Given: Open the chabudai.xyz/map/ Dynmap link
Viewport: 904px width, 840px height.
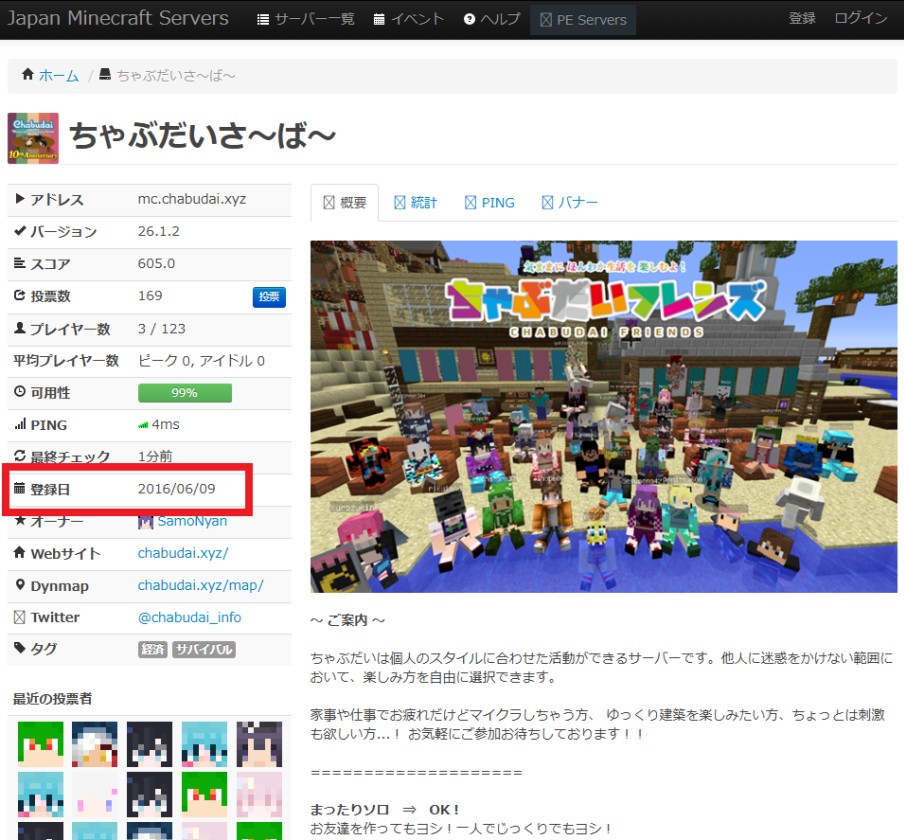Looking at the screenshot, I should 201,585.
